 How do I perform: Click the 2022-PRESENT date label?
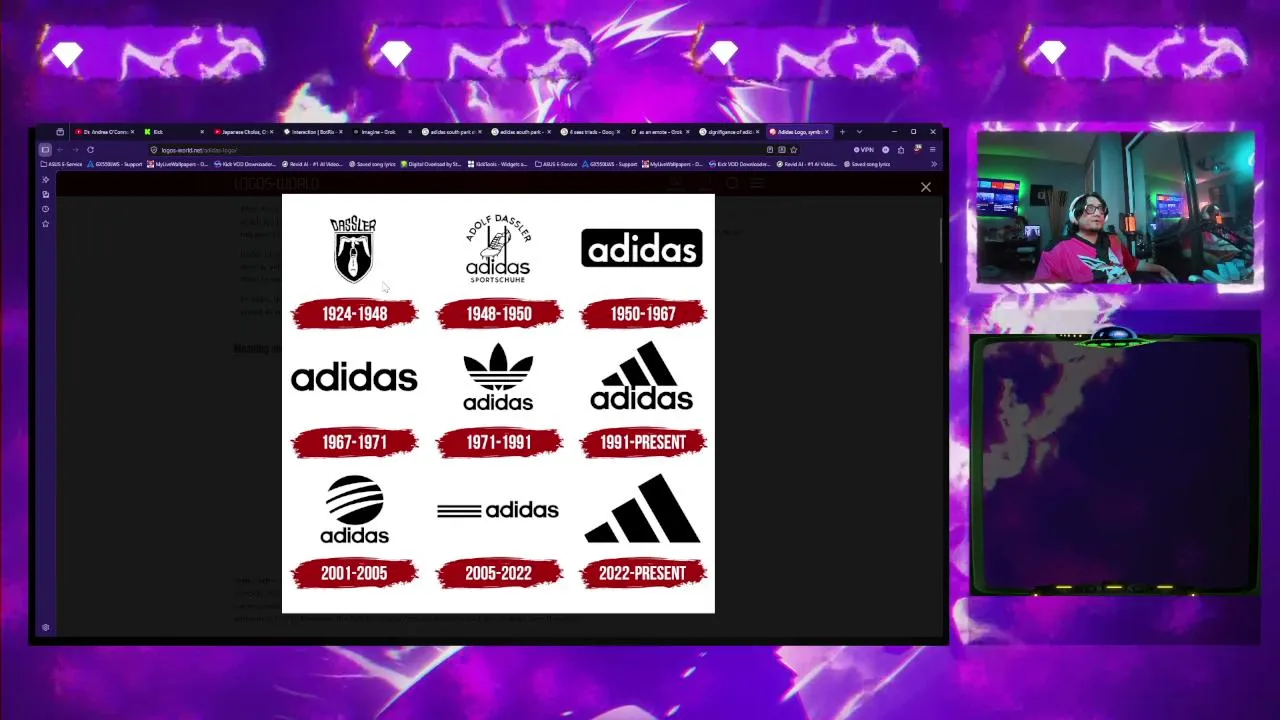pos(642,573)
